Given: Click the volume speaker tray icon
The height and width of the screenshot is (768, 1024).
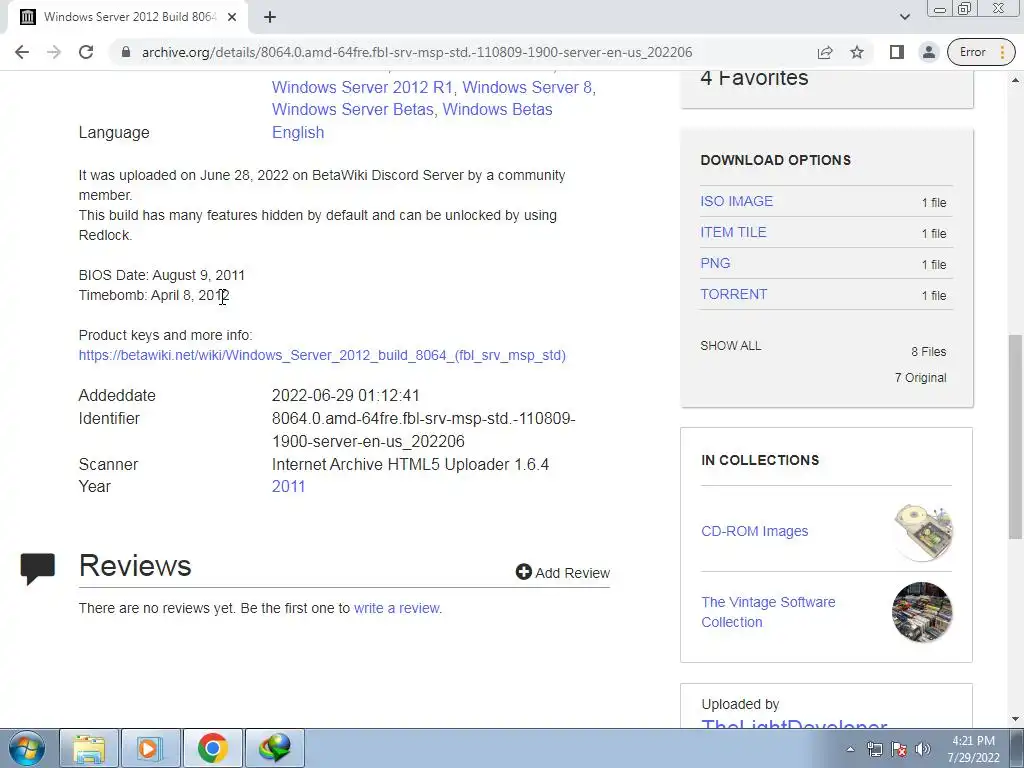Looking at the screenshot, I should click(x=923, y=750).
